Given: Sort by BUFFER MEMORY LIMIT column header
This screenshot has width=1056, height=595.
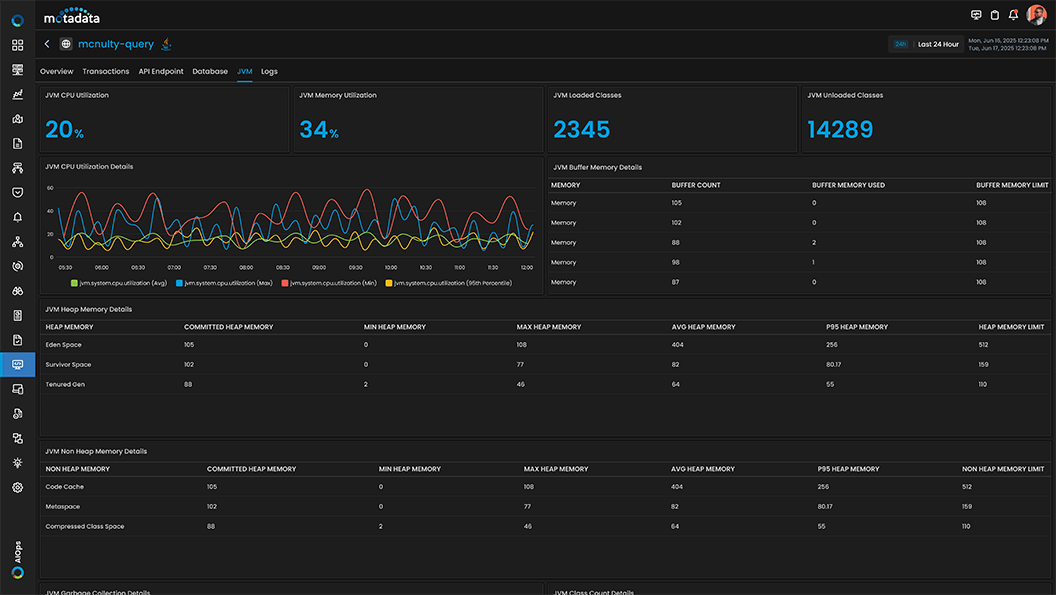Looking at the screenshot, I should coord(1012,185).
